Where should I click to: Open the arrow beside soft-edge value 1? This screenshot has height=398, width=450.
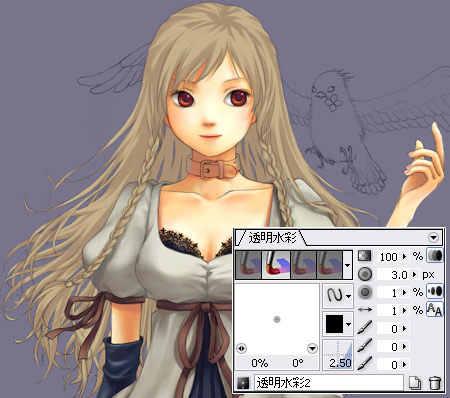[404, 292]
